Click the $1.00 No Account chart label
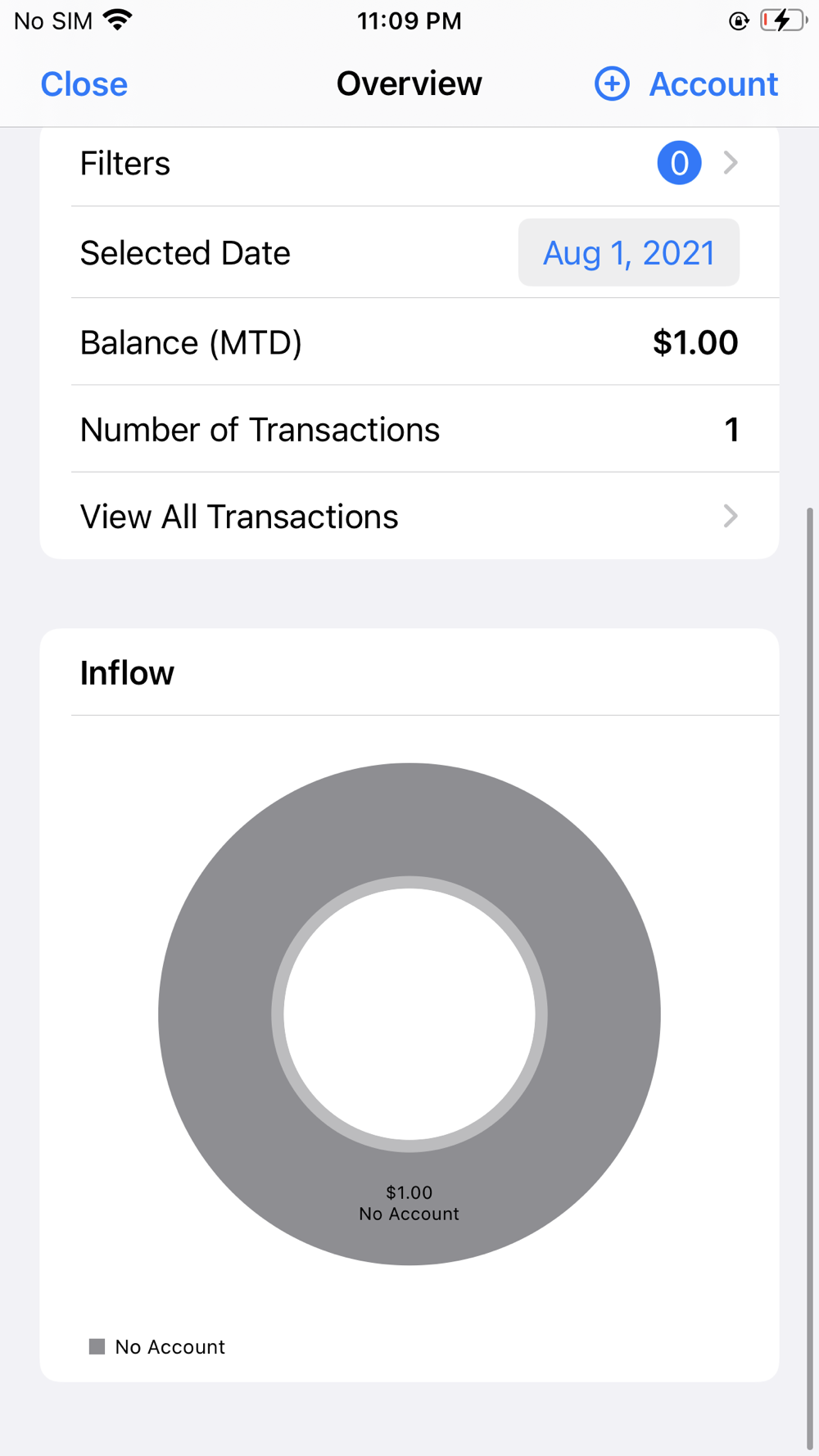 pos(409,1203)
